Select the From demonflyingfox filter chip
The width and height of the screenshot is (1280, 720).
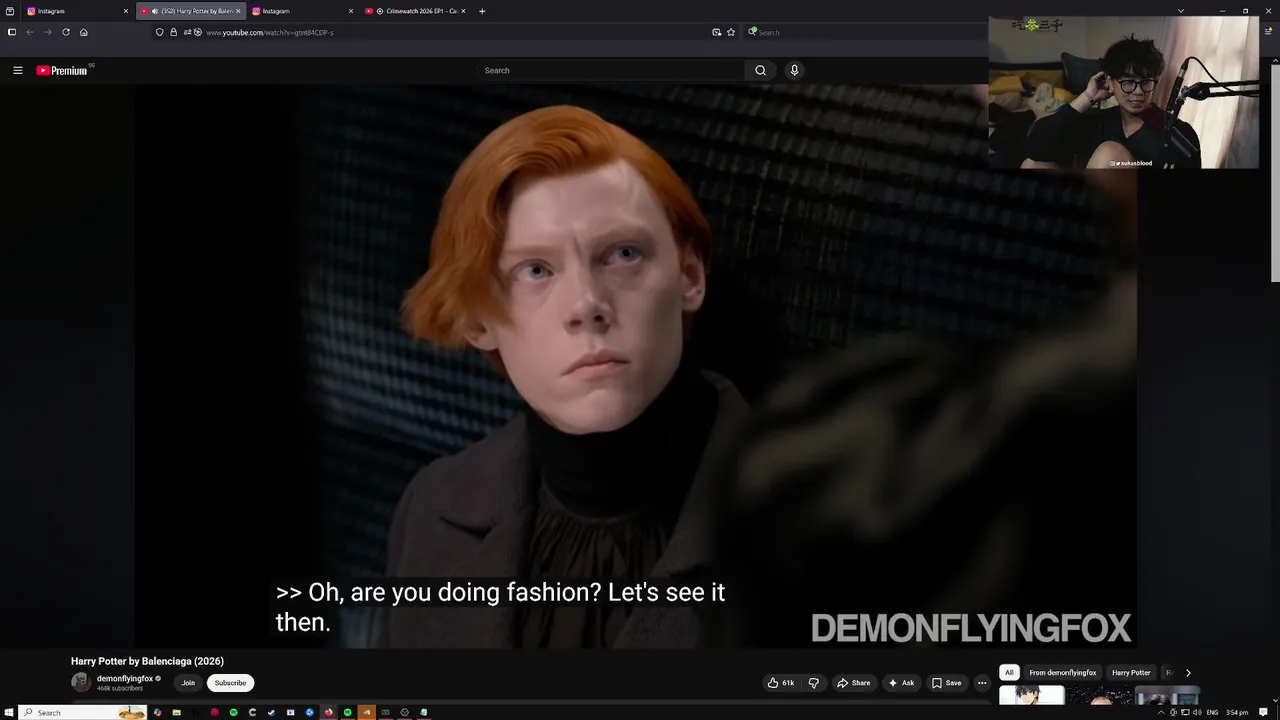tap(1062, 673)
